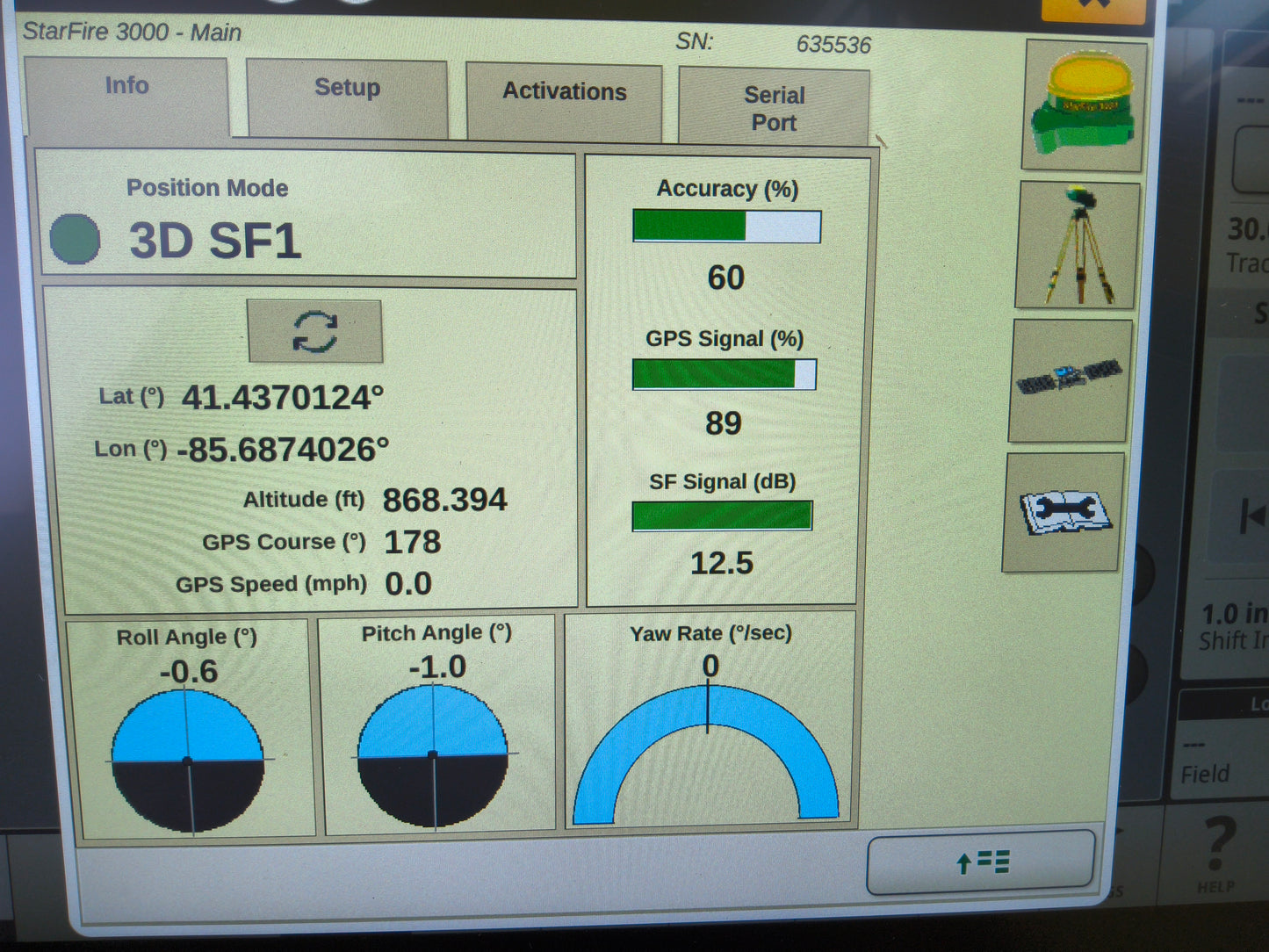Open the tripod base station icon

[1078, 245]
